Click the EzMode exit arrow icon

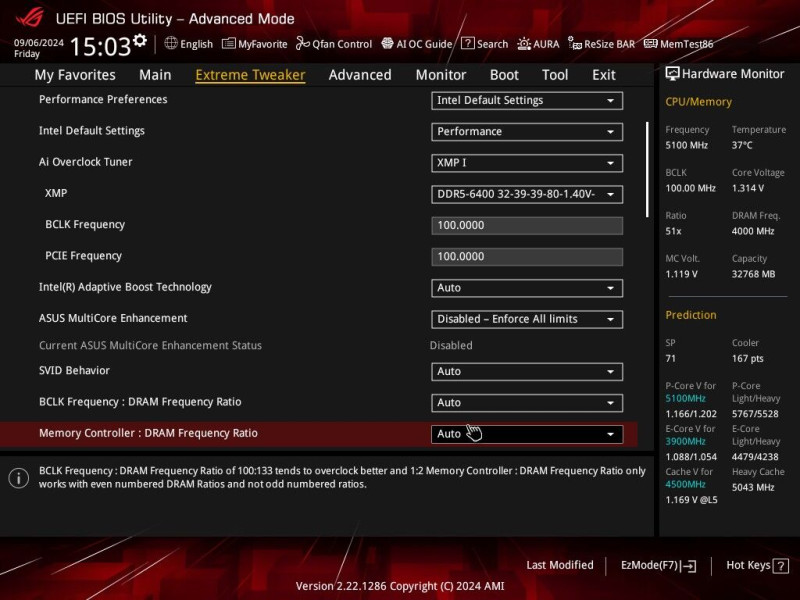(x=688, y=565)
